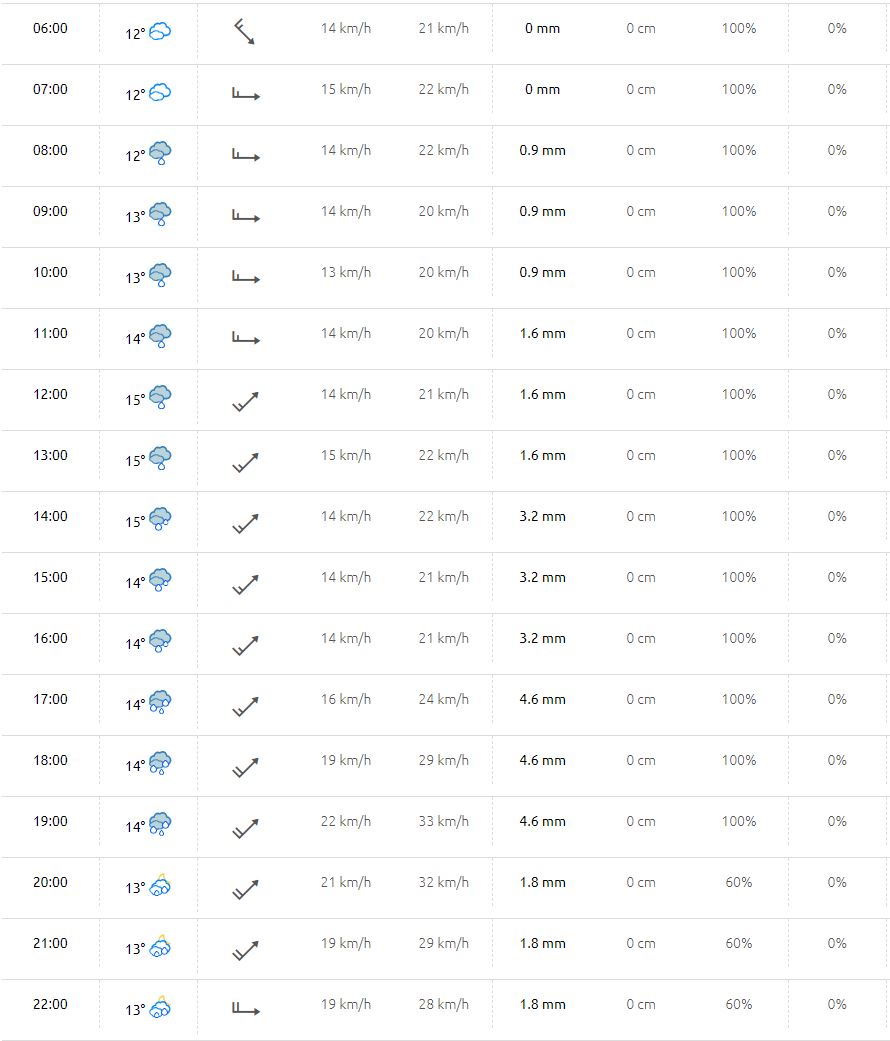Screen dimensions: 890x1041
Task: Click the 60% cloud cover at 21:00
Action: [739, 943]
